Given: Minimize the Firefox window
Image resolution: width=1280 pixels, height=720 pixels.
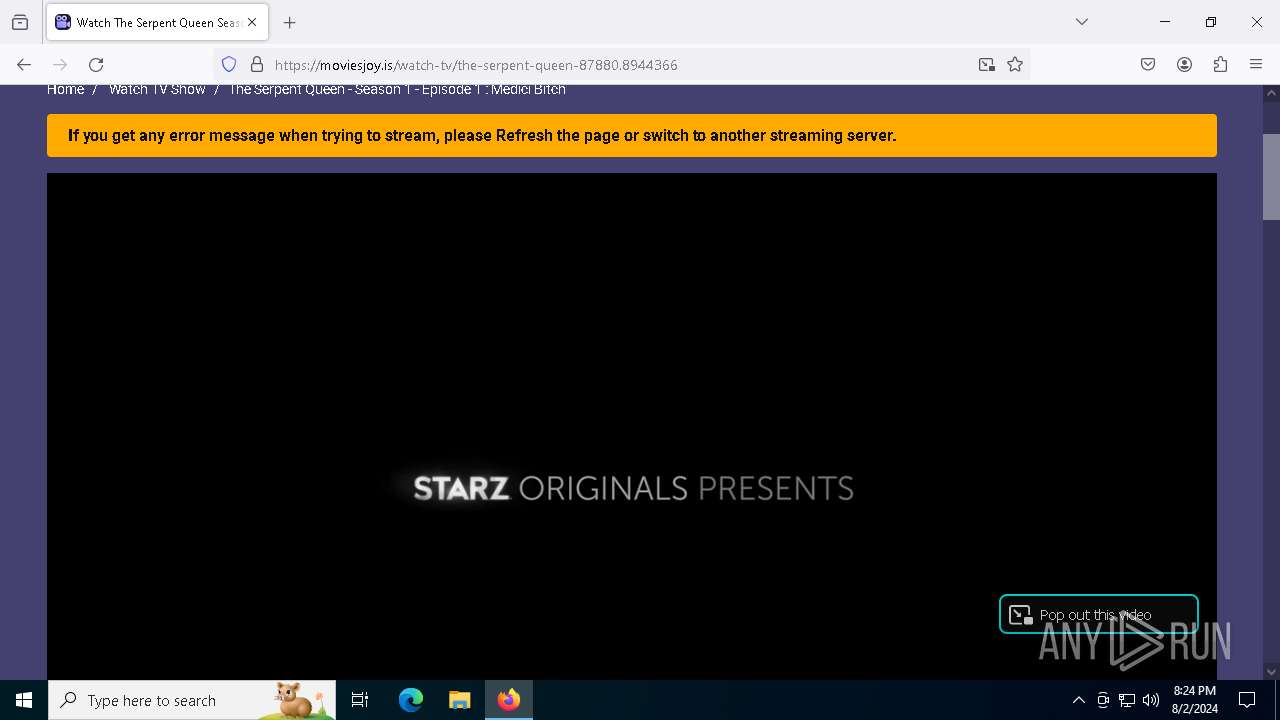Looking at the screenshot, I should (x=1165, y=22).
